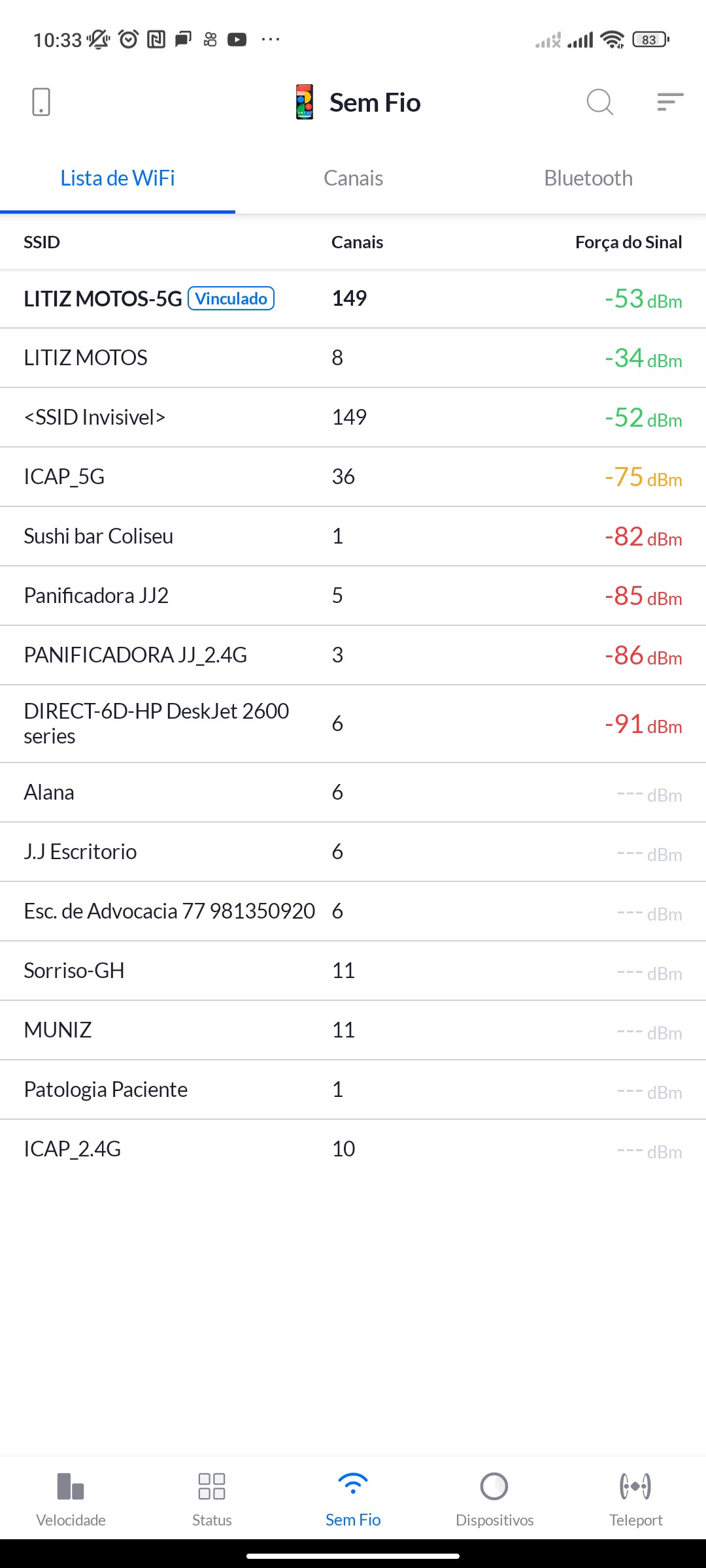
Task: Sort by the SSID column header
Action: (x=42, y=242)
